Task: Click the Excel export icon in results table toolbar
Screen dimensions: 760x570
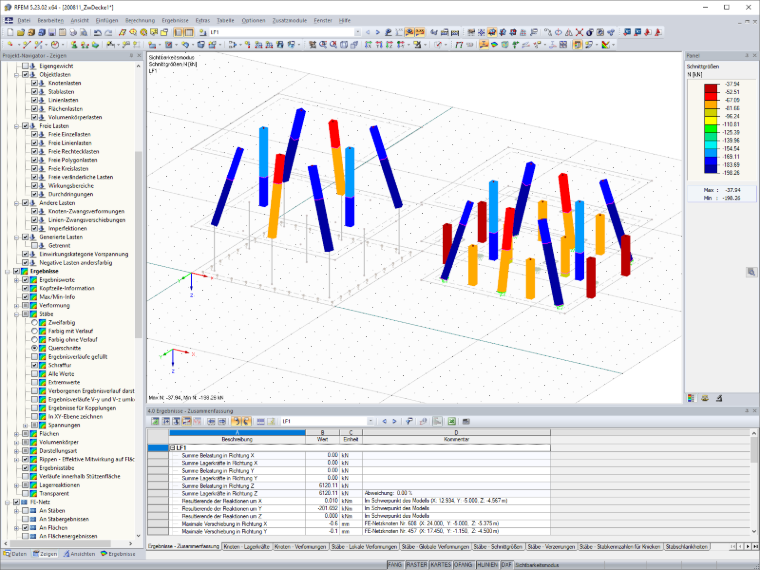Action: 451,421
